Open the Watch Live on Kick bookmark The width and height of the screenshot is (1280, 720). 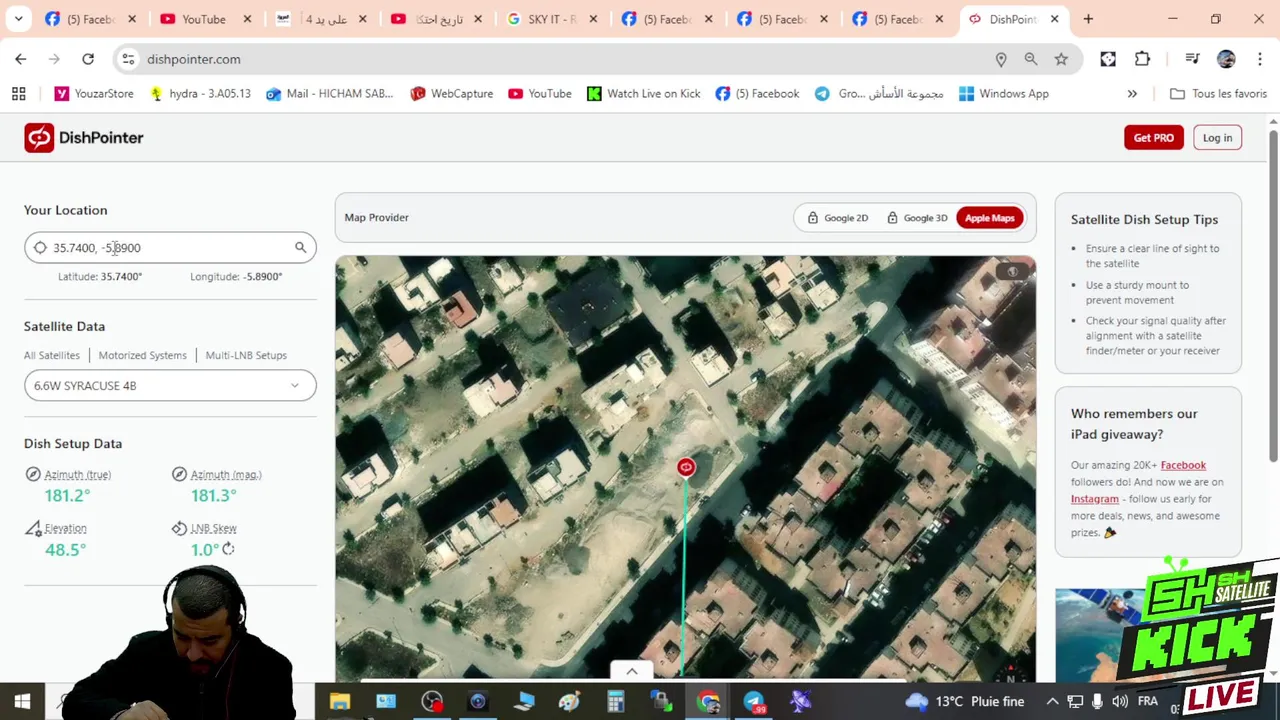click(643, 94)
